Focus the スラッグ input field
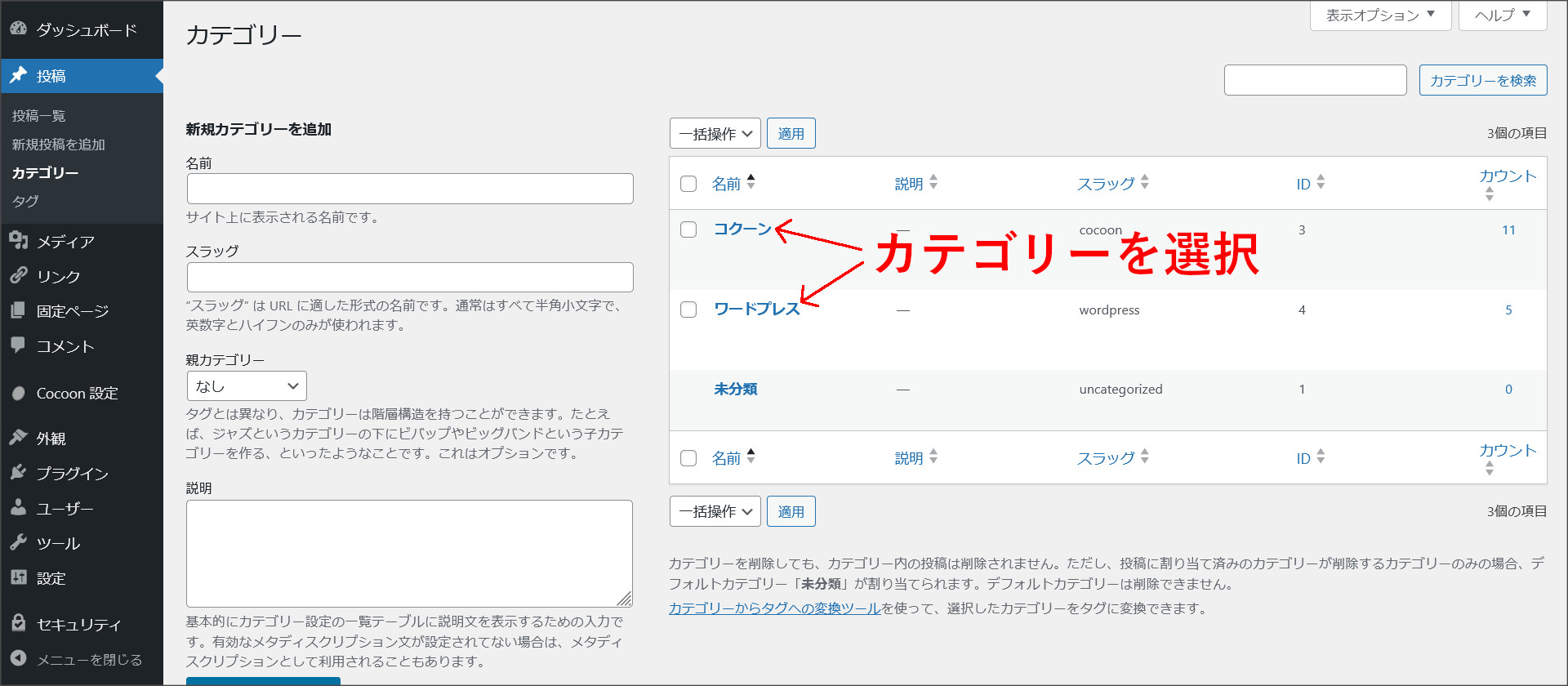The height and width of the screenshot is (686, 1568). pyautogui.click(x=410, y=277)
